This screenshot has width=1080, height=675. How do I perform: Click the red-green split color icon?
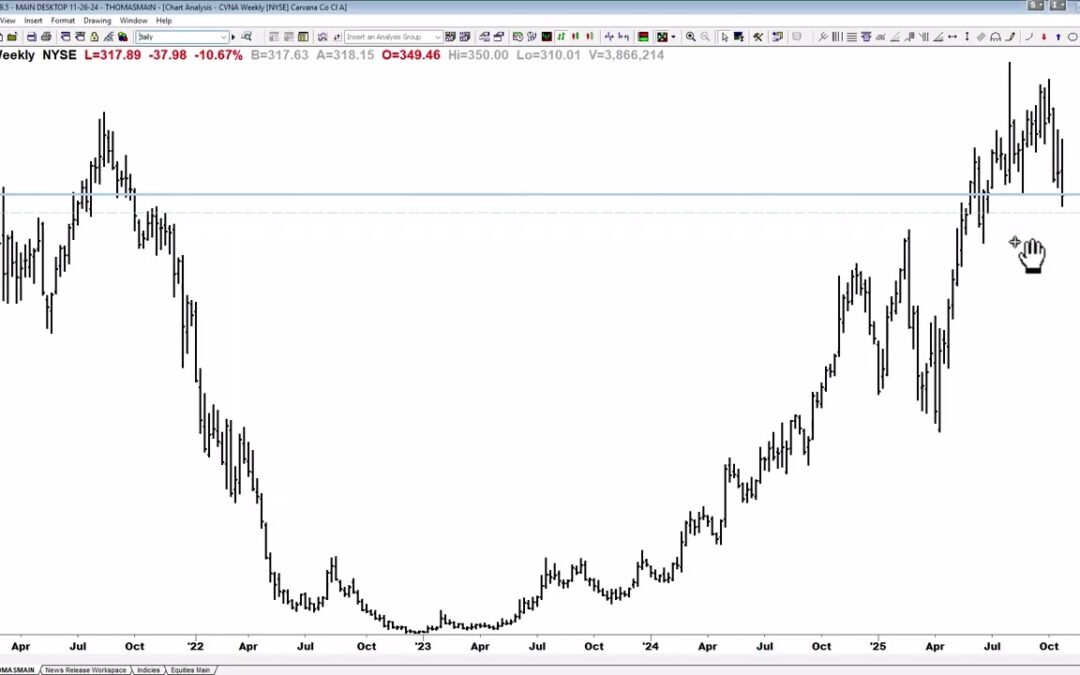[x=643, y=37]
